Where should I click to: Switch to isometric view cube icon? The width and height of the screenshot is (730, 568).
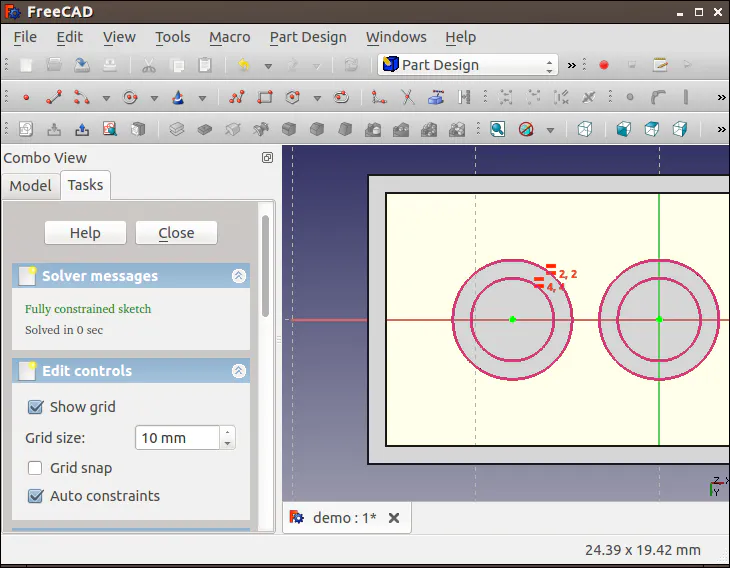point(586,130)
